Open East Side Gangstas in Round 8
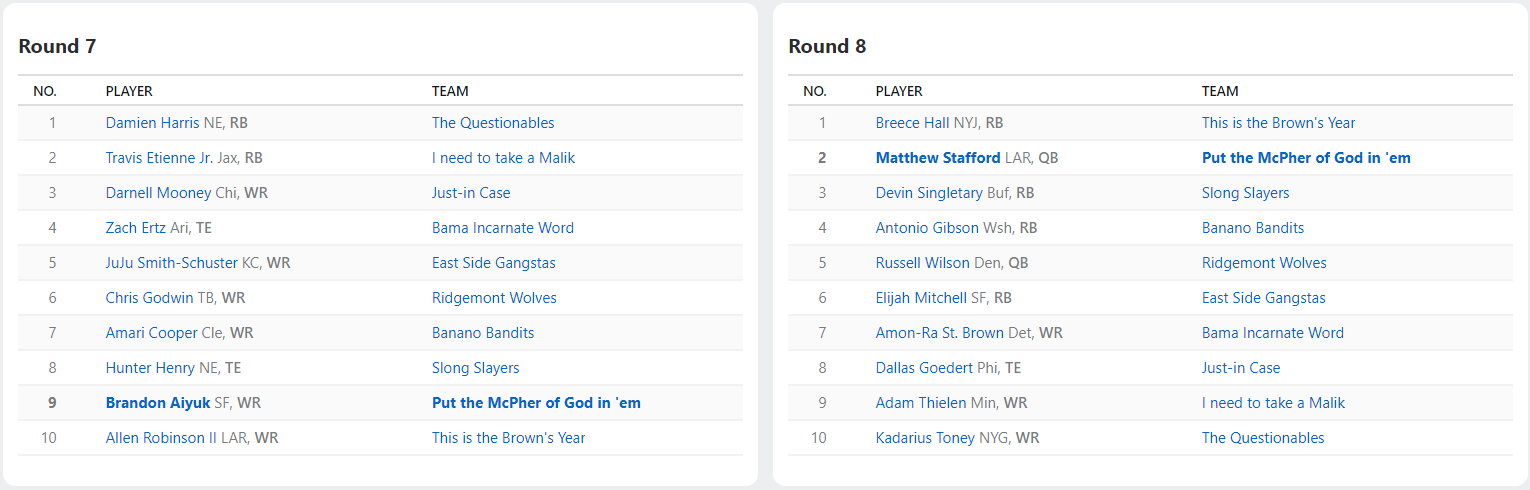The height and width of the screenshot is (490, 1530). point(1263,298)
